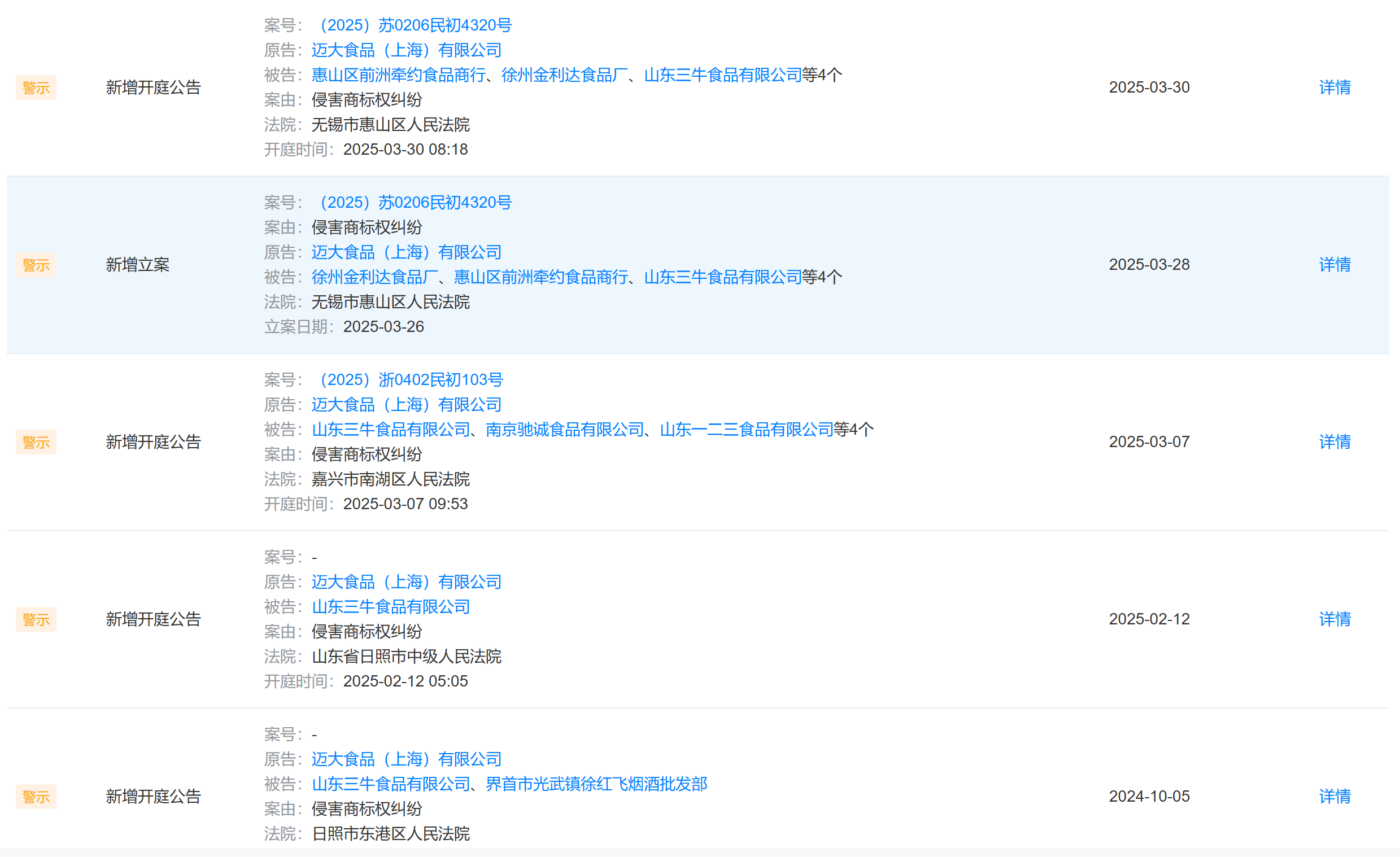Open 详情 for the 2025-03-30 record

[1334, 88]
